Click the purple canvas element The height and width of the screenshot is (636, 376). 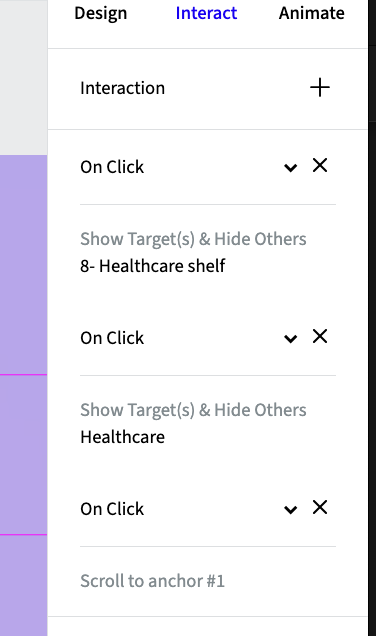pos(24,395)
